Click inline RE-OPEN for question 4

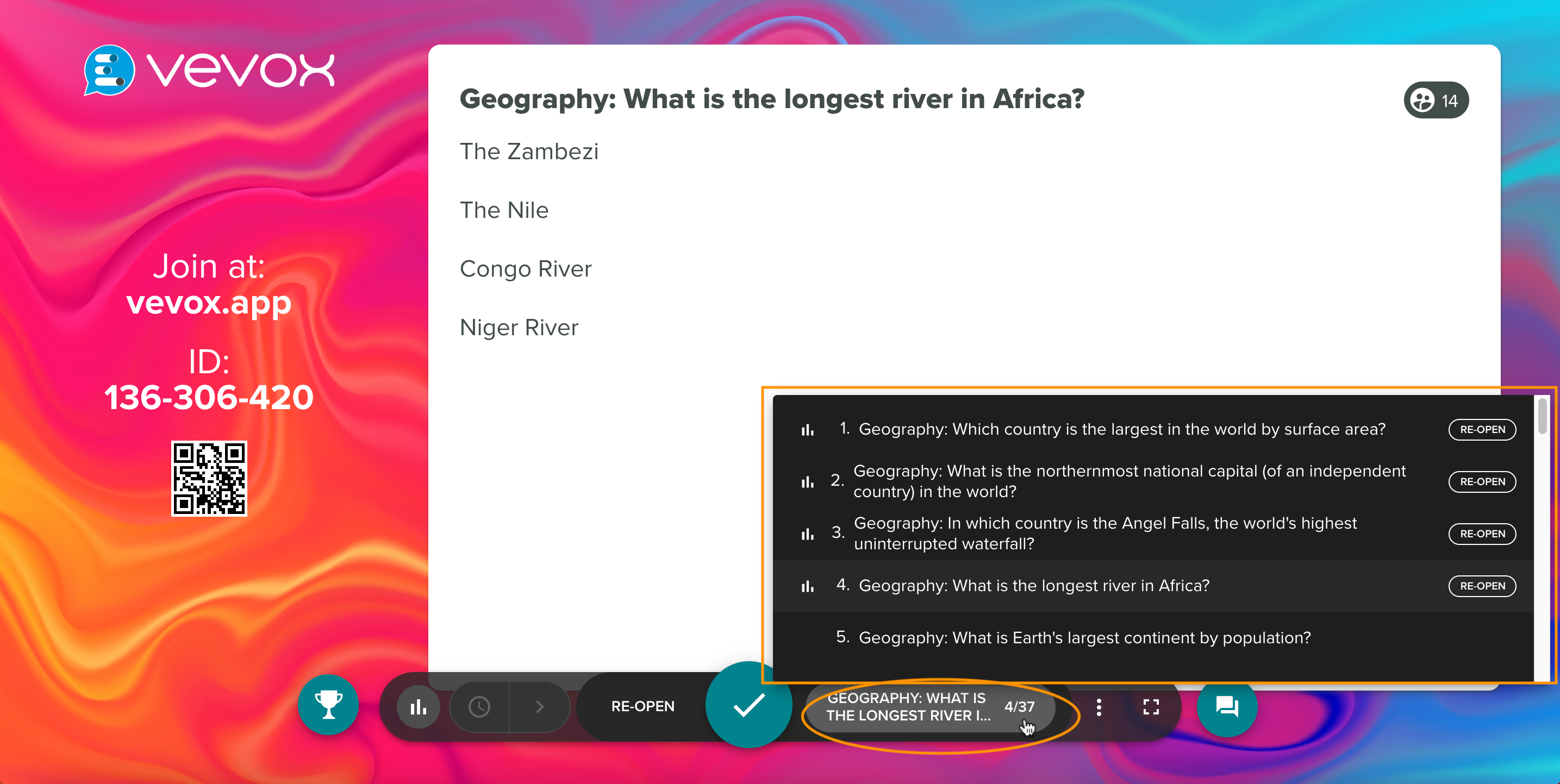point(1483,586)
